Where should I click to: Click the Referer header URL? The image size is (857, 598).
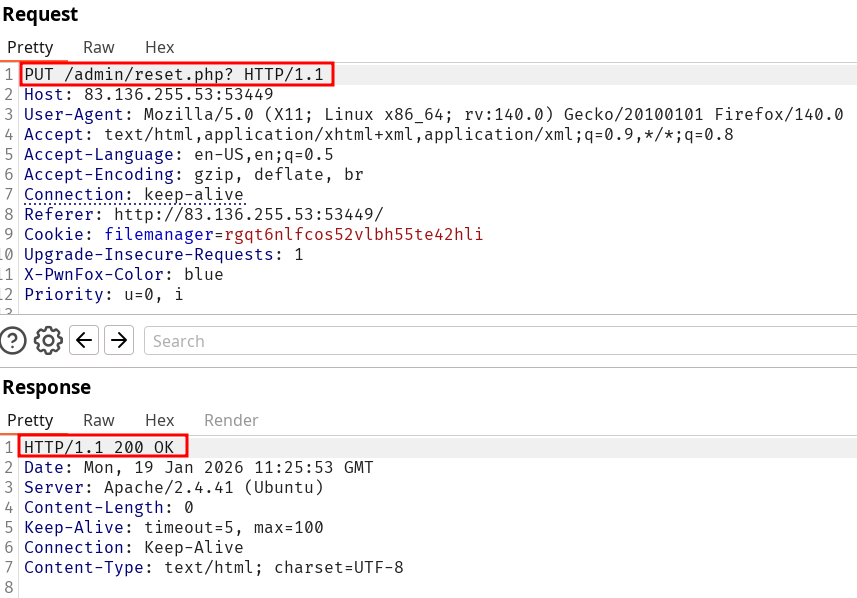(x=248, y=214)
